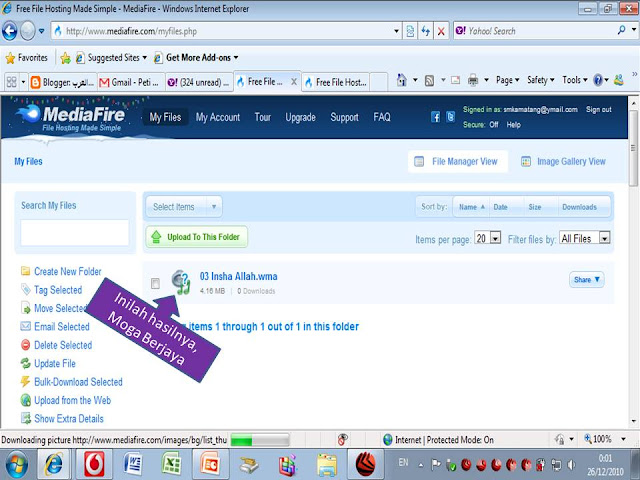Click Add to Favorites Bar star icon

(x=65, y=58)
